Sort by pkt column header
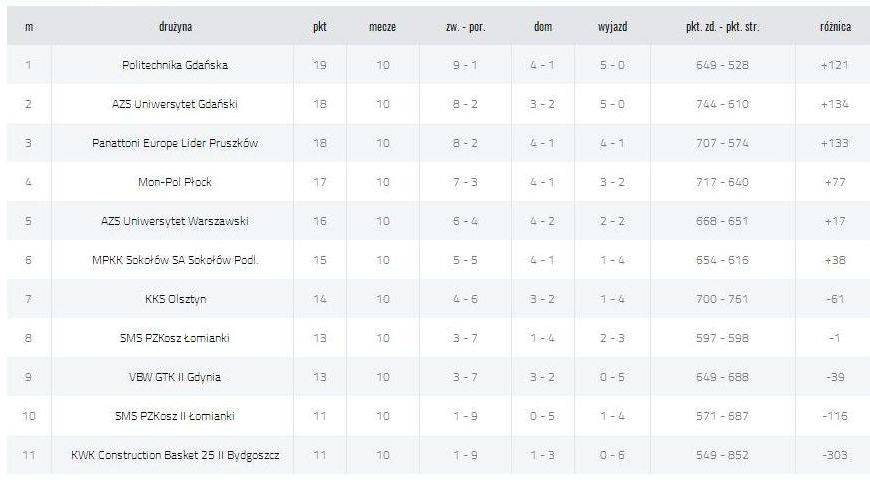Screen dimensions: 870x490 320,26
